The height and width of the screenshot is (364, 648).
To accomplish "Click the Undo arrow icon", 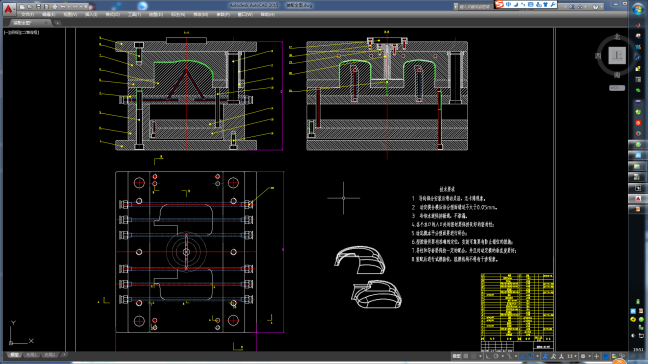I will (63, 7).
